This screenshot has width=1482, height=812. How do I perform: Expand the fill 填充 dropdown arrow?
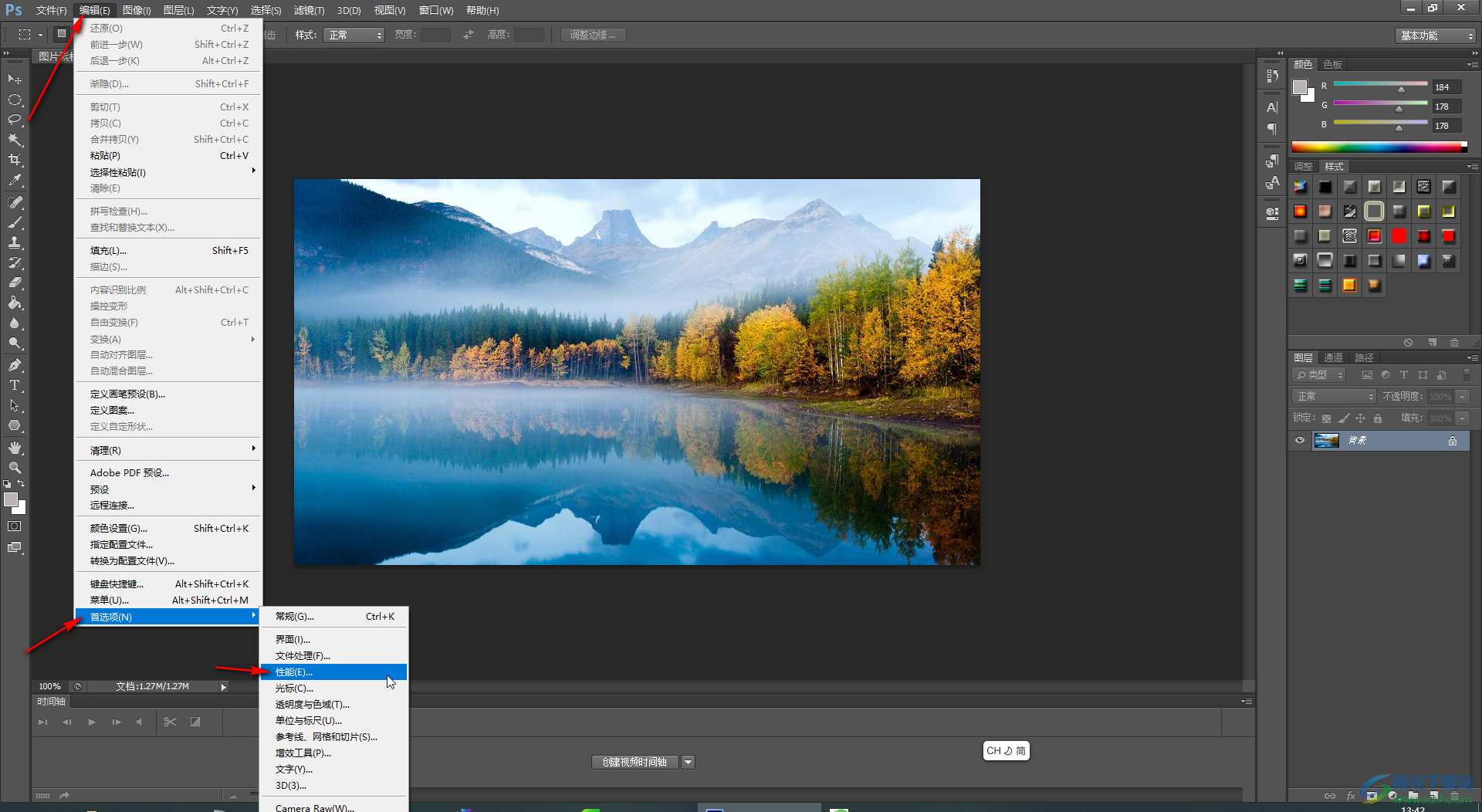[x=1462, y=418]
